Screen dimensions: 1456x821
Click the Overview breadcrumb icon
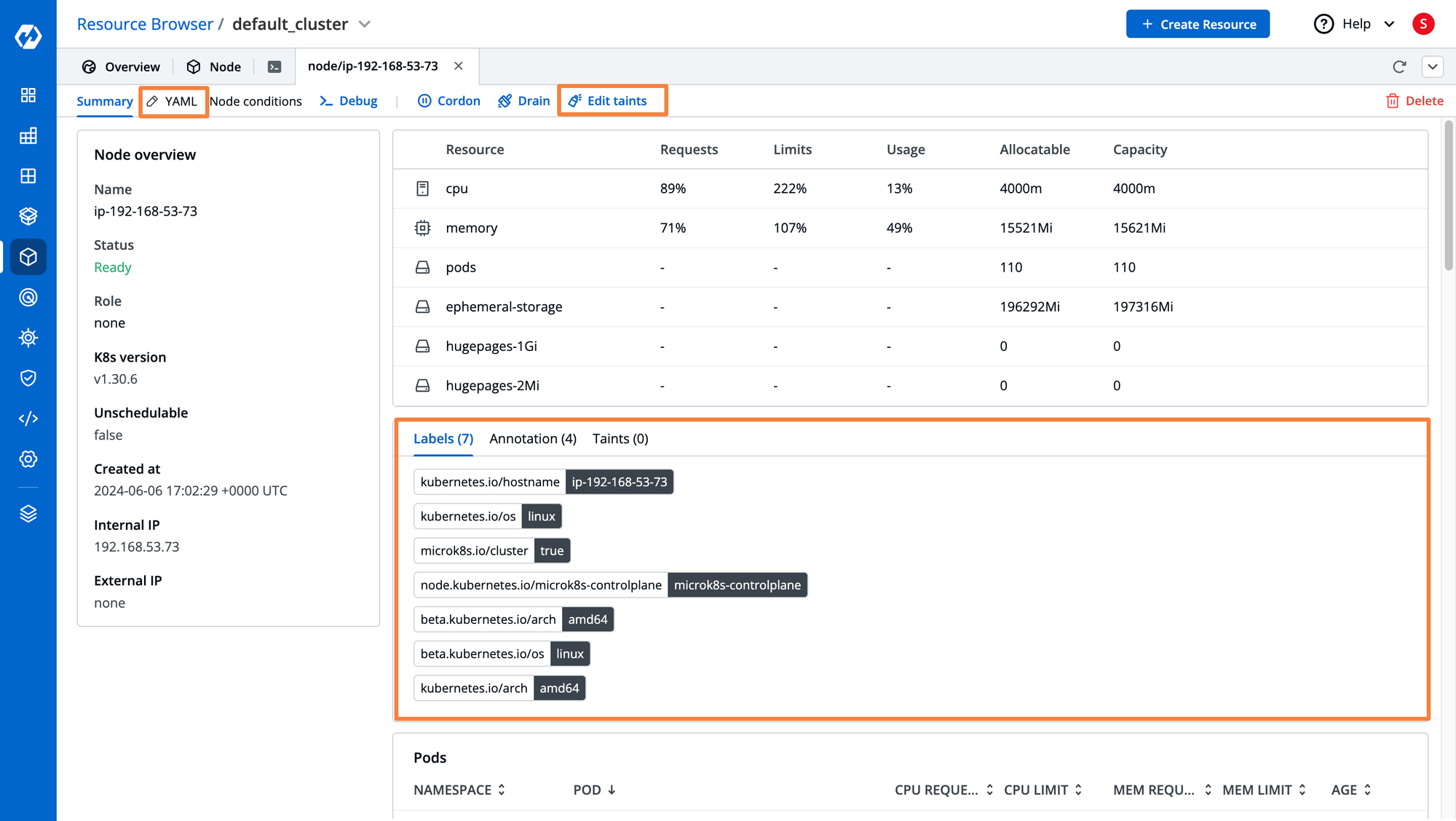tap(89, 65)
